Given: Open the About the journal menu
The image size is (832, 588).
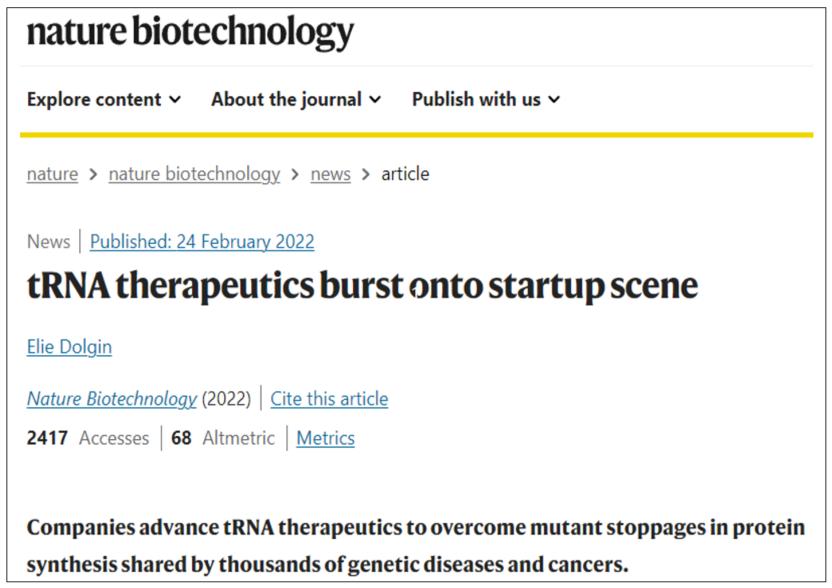Looking at the screenshot, I should pos(296,99).
